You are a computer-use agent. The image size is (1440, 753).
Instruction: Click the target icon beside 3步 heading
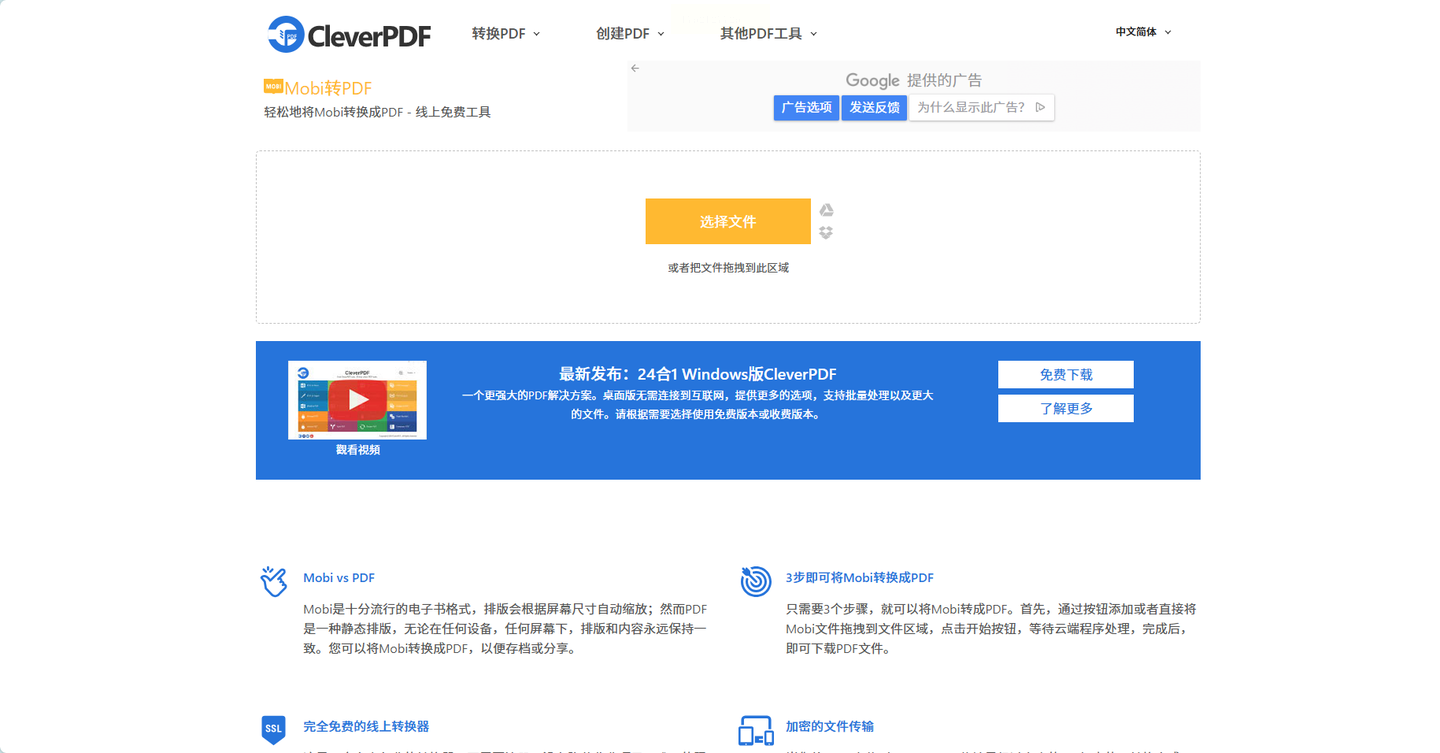coord(756,581)
